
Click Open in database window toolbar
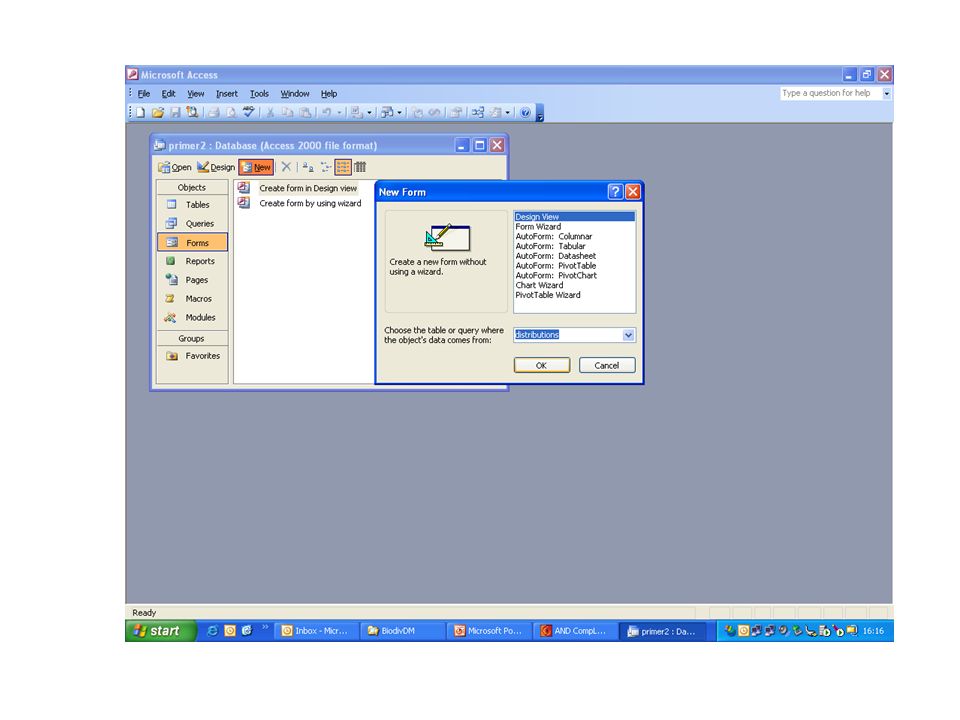(x=175, y=167)
